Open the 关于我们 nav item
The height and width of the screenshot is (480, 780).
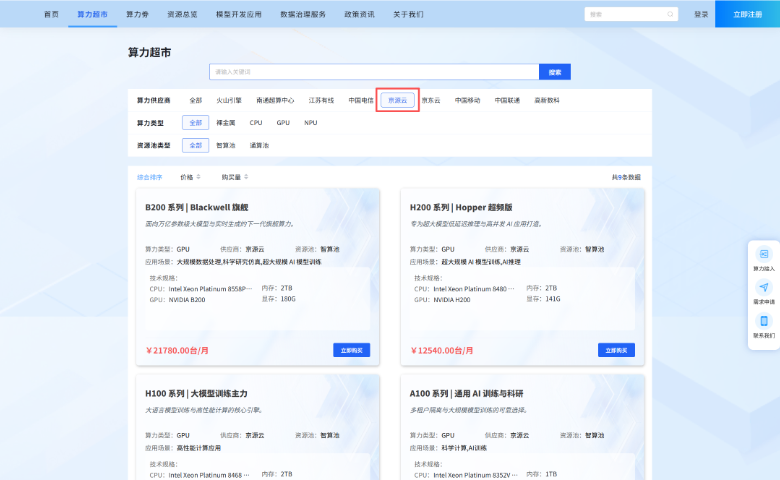coord(408,14)
